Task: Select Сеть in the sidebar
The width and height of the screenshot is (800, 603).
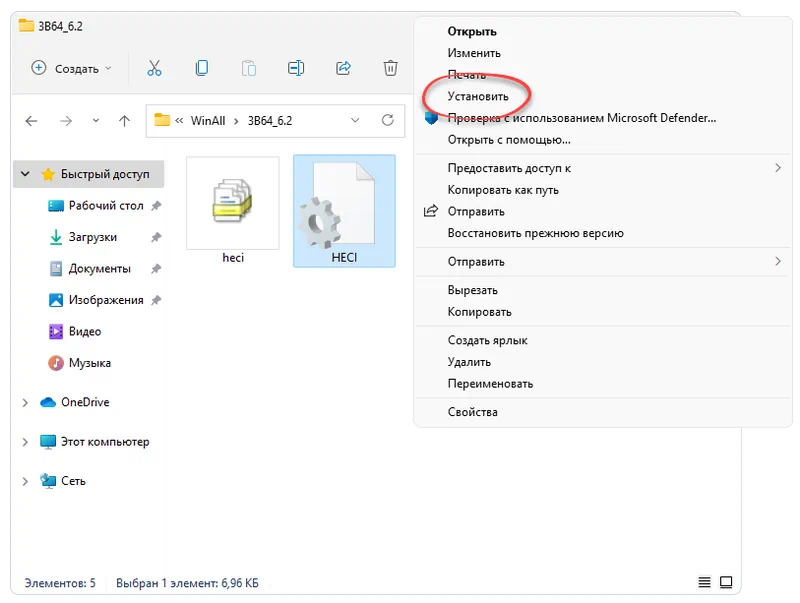Action: pos(73,481)
